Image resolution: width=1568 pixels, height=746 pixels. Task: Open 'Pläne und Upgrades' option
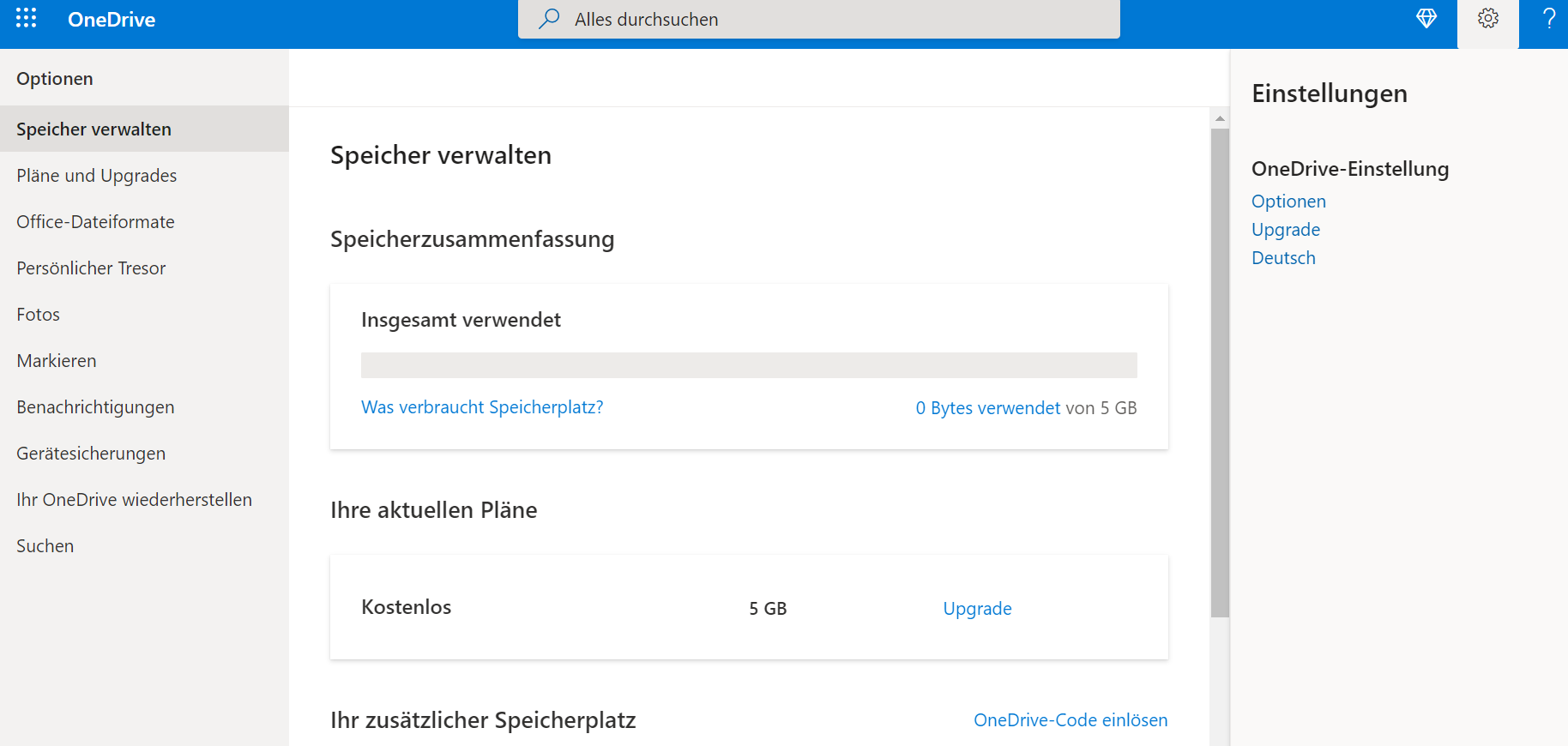(144, 175)
